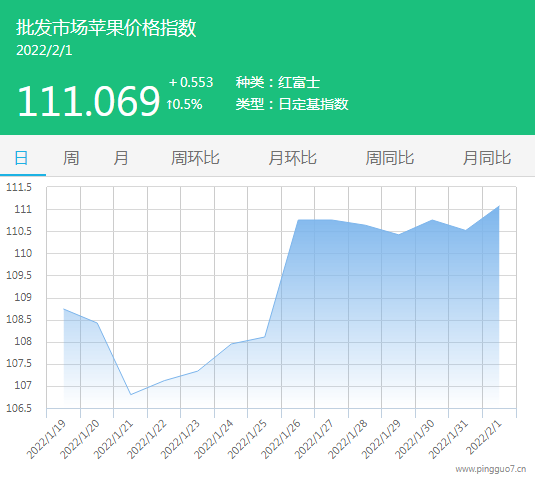This screenshot has width=535, height=478.
Task: Open the 周环比 tab
Action: point(195,158)
